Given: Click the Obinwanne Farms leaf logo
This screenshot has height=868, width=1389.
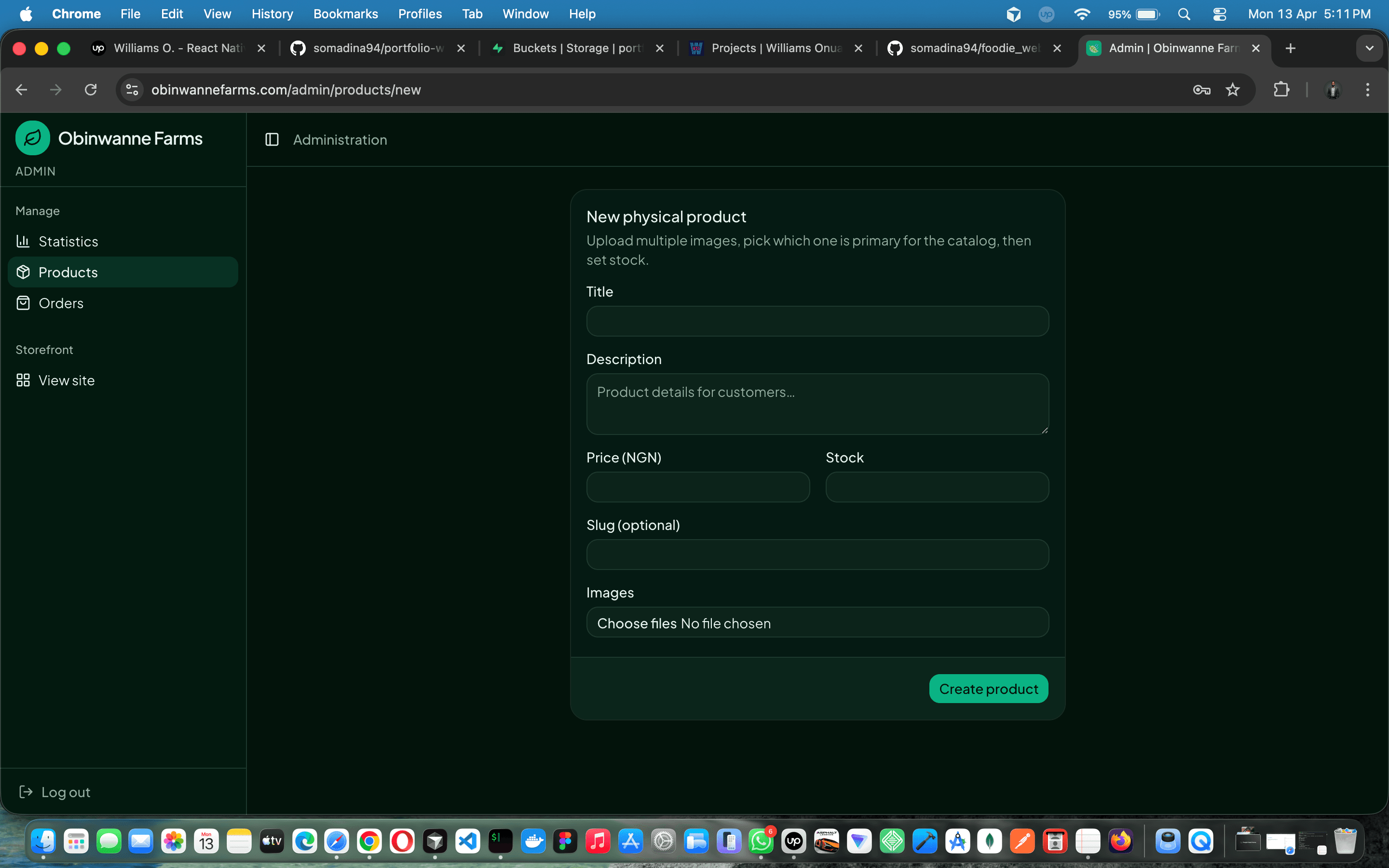Looking at the screenshot, I should click(32, 137).
